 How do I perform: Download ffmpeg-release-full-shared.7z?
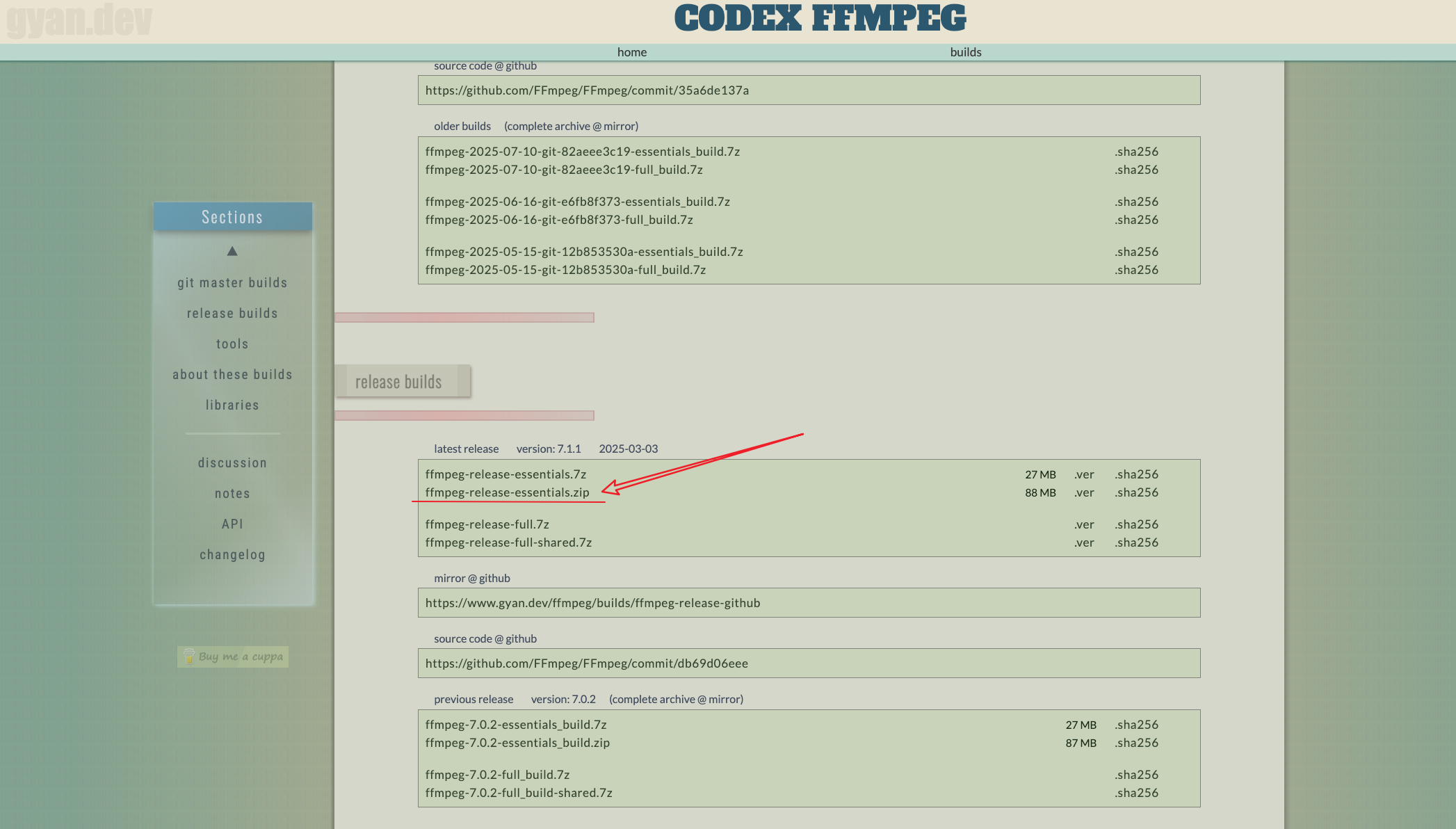pyautogui.click(x=508, y=542)
